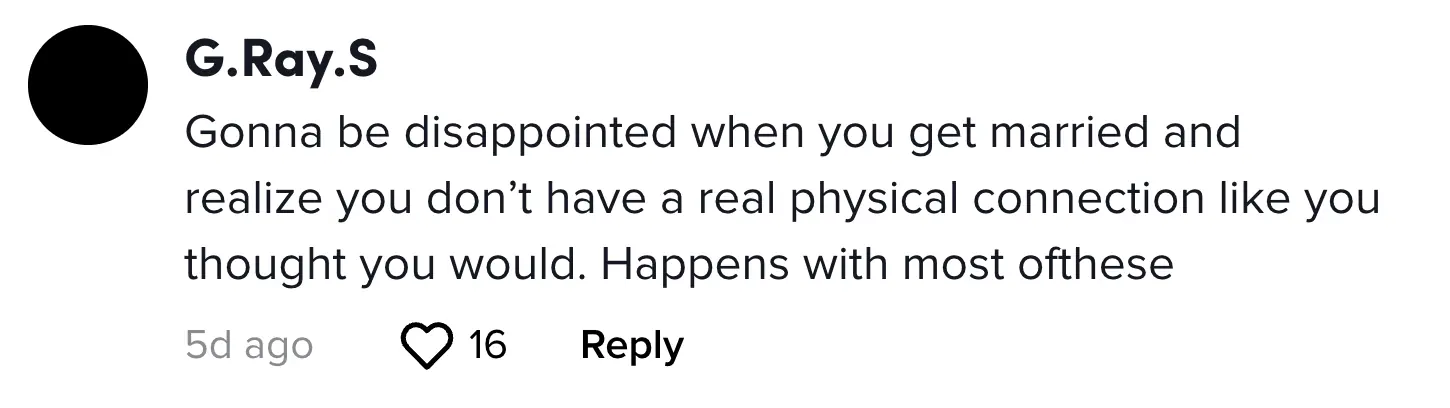
Task: Click the bold G.Ray.S name
Action: pos(281,62)
